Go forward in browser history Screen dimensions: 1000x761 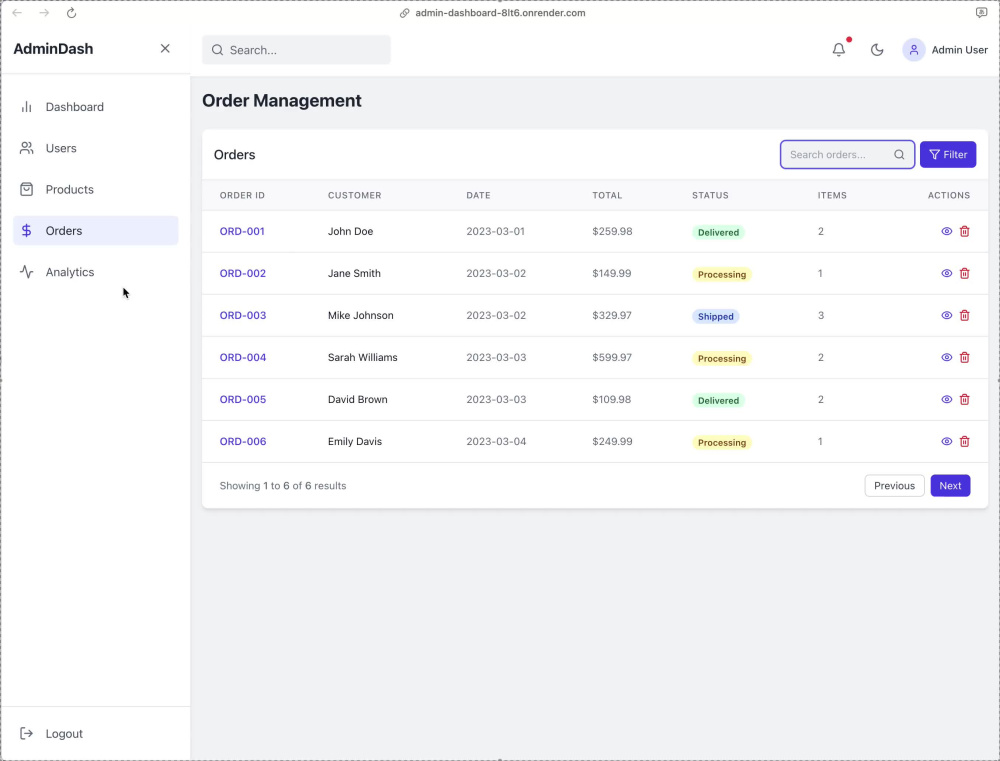point(44,13)
